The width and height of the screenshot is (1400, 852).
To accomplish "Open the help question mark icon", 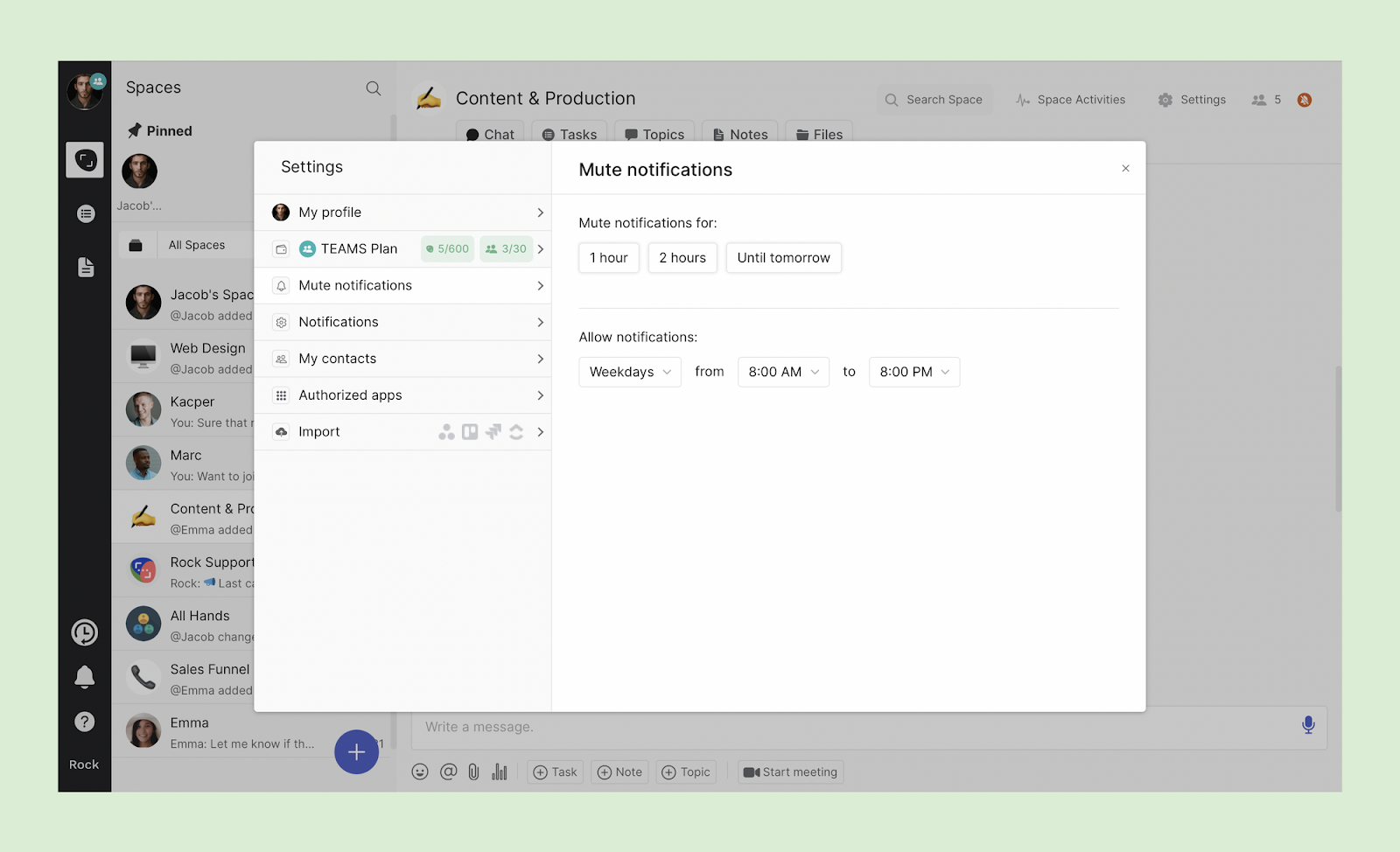I will pyautogui.click(x=85, y=722).
